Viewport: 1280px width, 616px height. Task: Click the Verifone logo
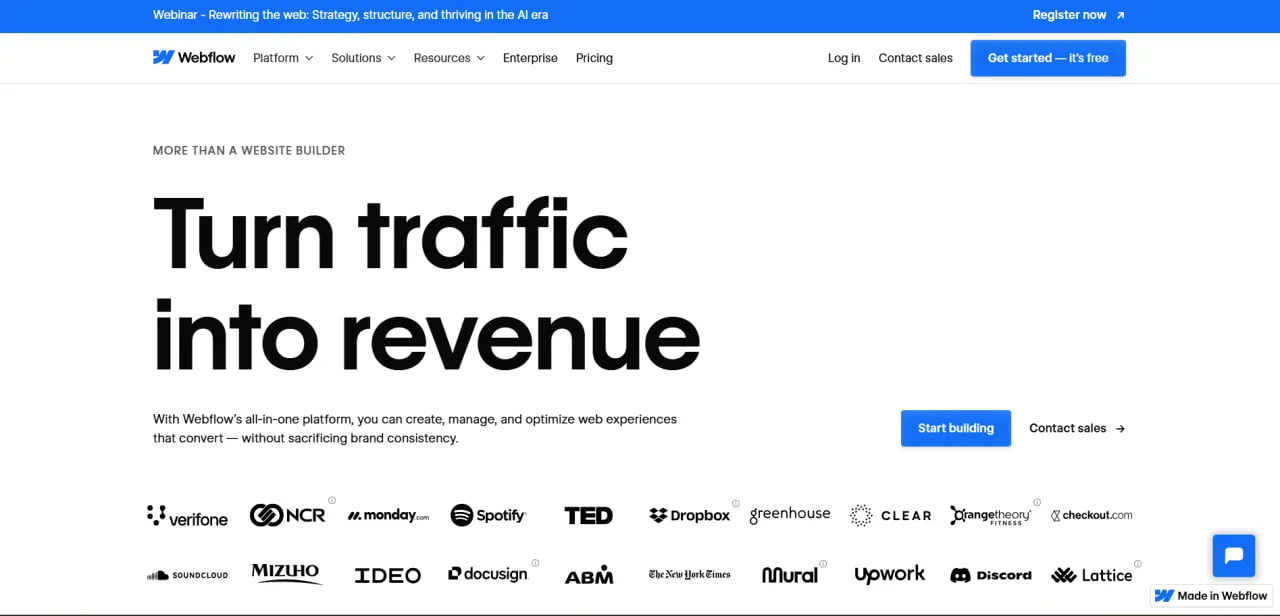[x=187, y=516]
